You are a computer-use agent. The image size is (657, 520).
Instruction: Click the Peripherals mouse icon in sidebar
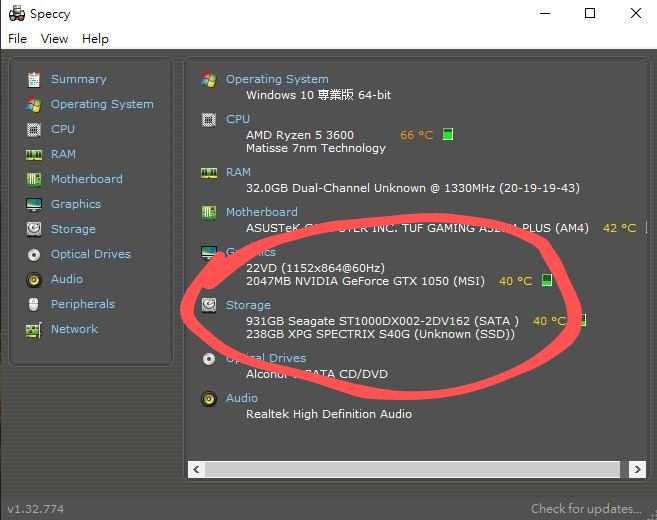click(34, 304)
